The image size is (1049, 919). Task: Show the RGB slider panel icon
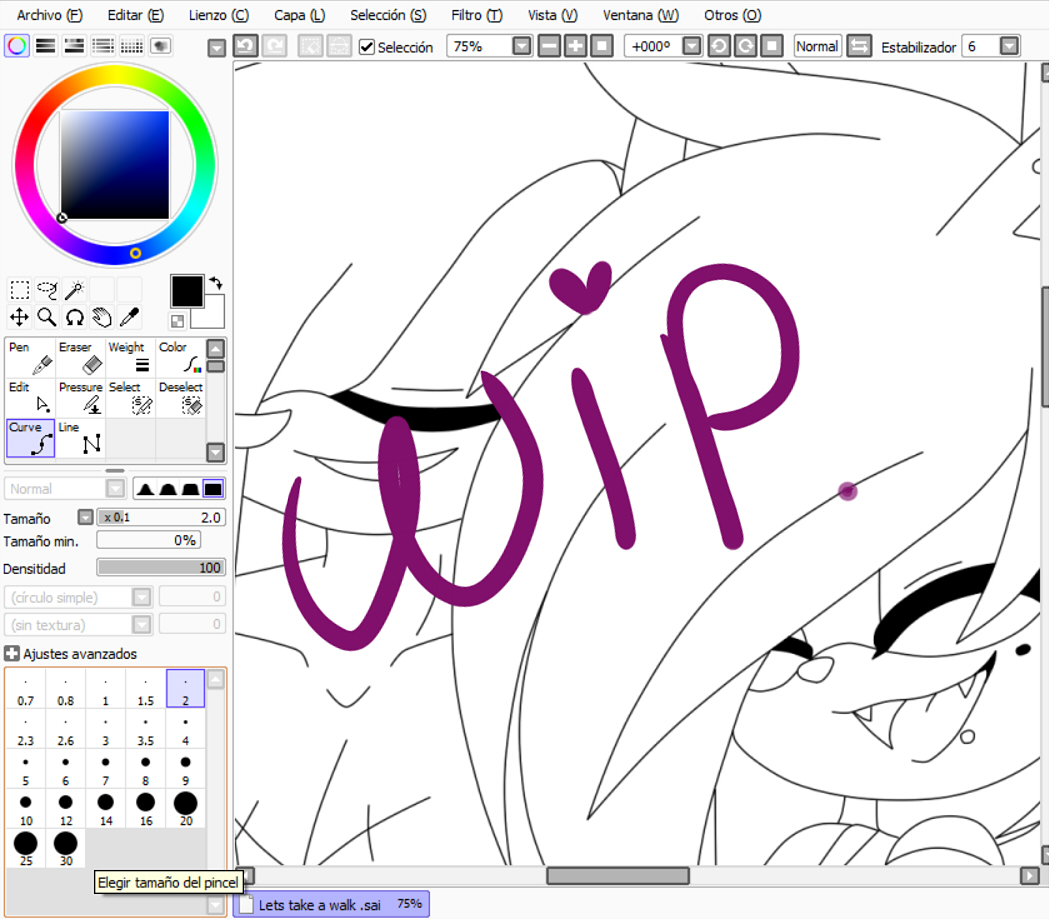point(45,46)
